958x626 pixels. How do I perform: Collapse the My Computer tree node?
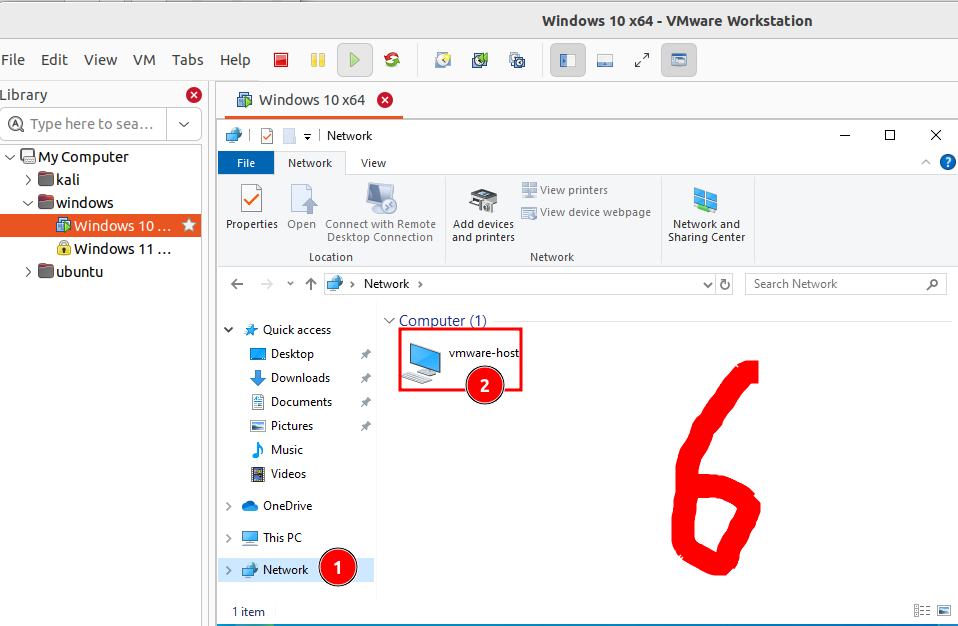(10, 157)
